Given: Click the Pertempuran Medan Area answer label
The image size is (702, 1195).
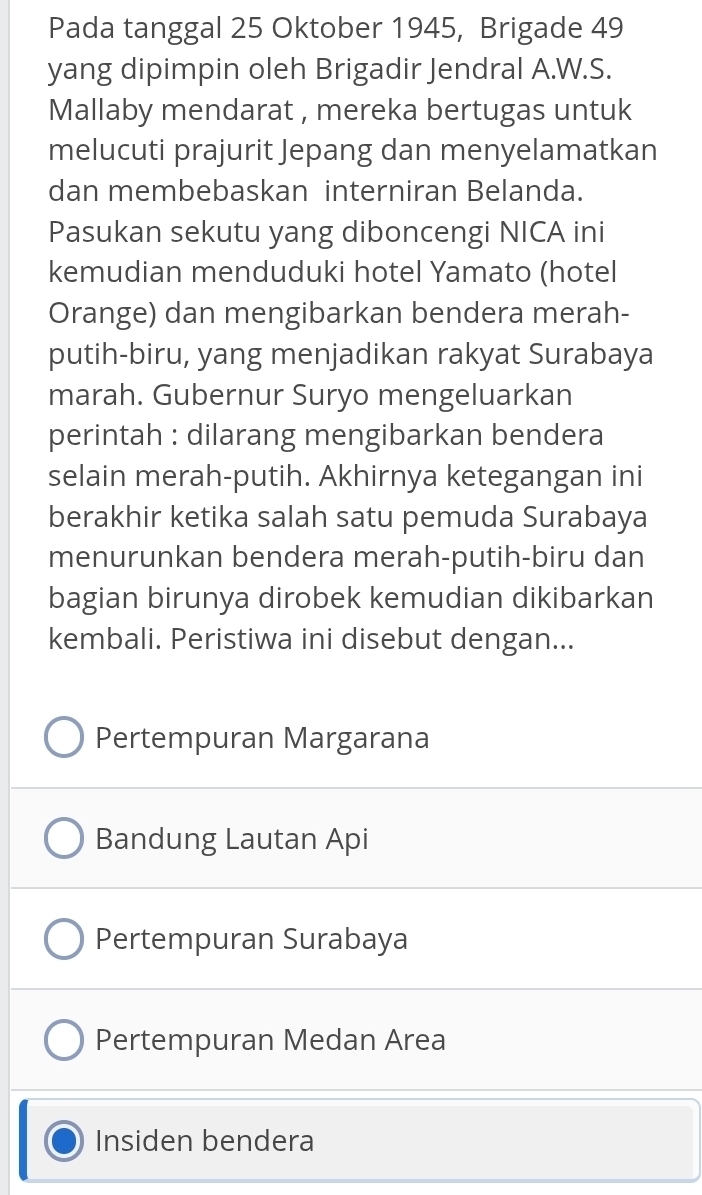Looking at the screenshot, I should click(x=271, y=1040).
